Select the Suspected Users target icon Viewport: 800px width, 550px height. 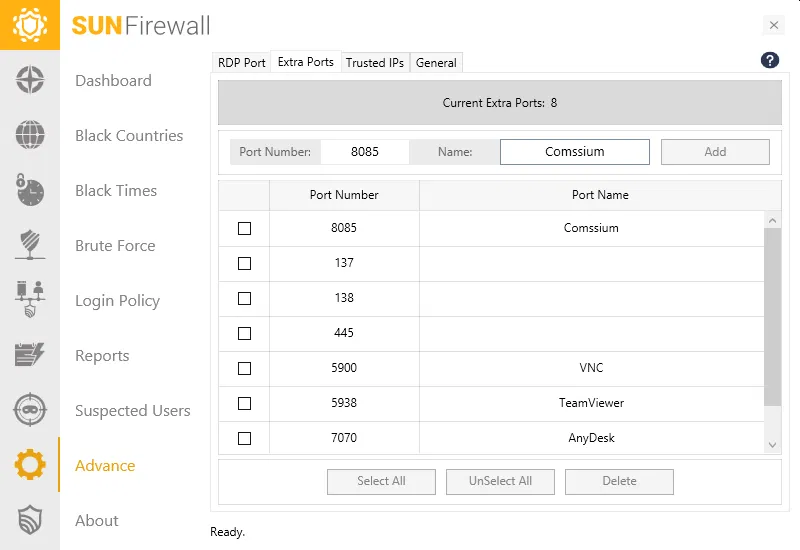(x=30, y=410)
